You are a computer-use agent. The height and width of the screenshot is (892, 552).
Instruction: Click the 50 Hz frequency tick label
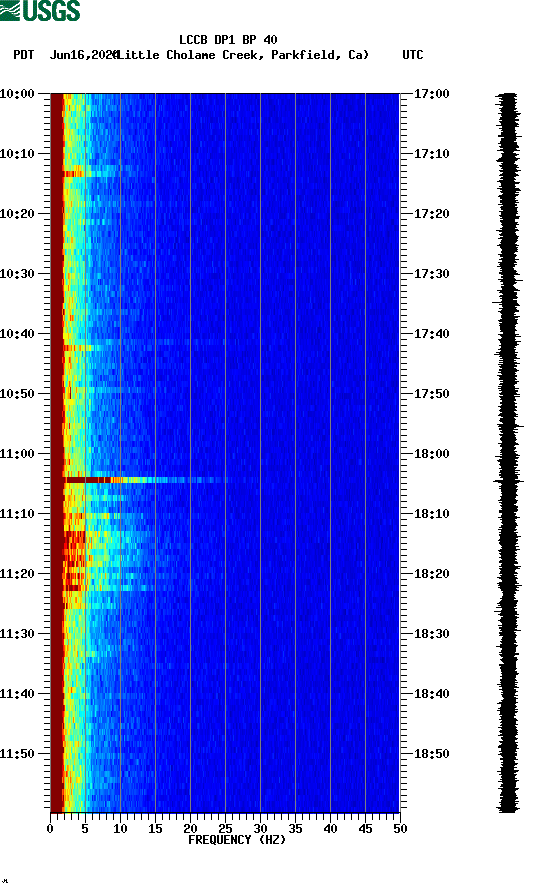click(x=400, y=829)
